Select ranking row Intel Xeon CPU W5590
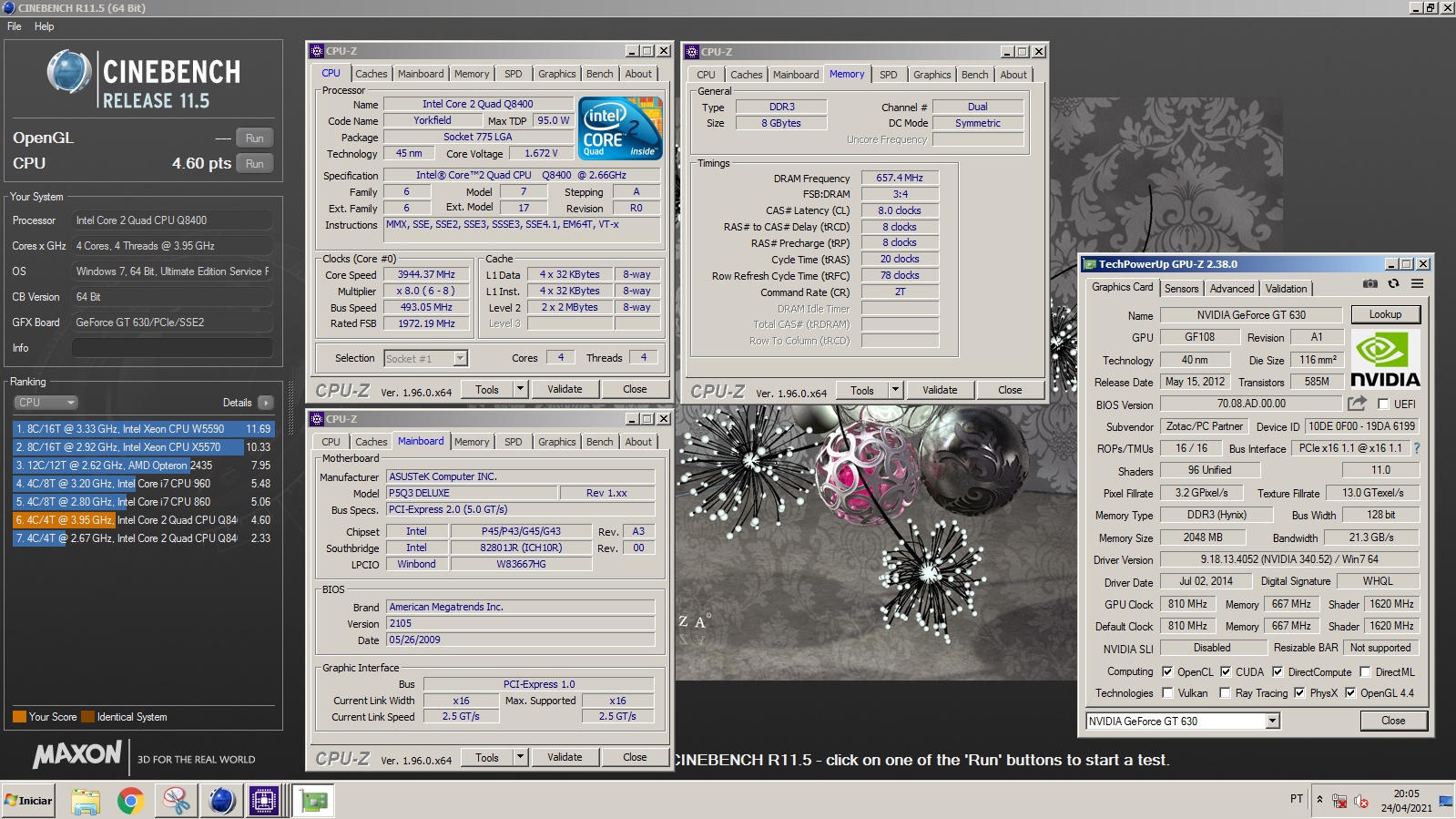The image size is (1456, 819). (143, 429)
